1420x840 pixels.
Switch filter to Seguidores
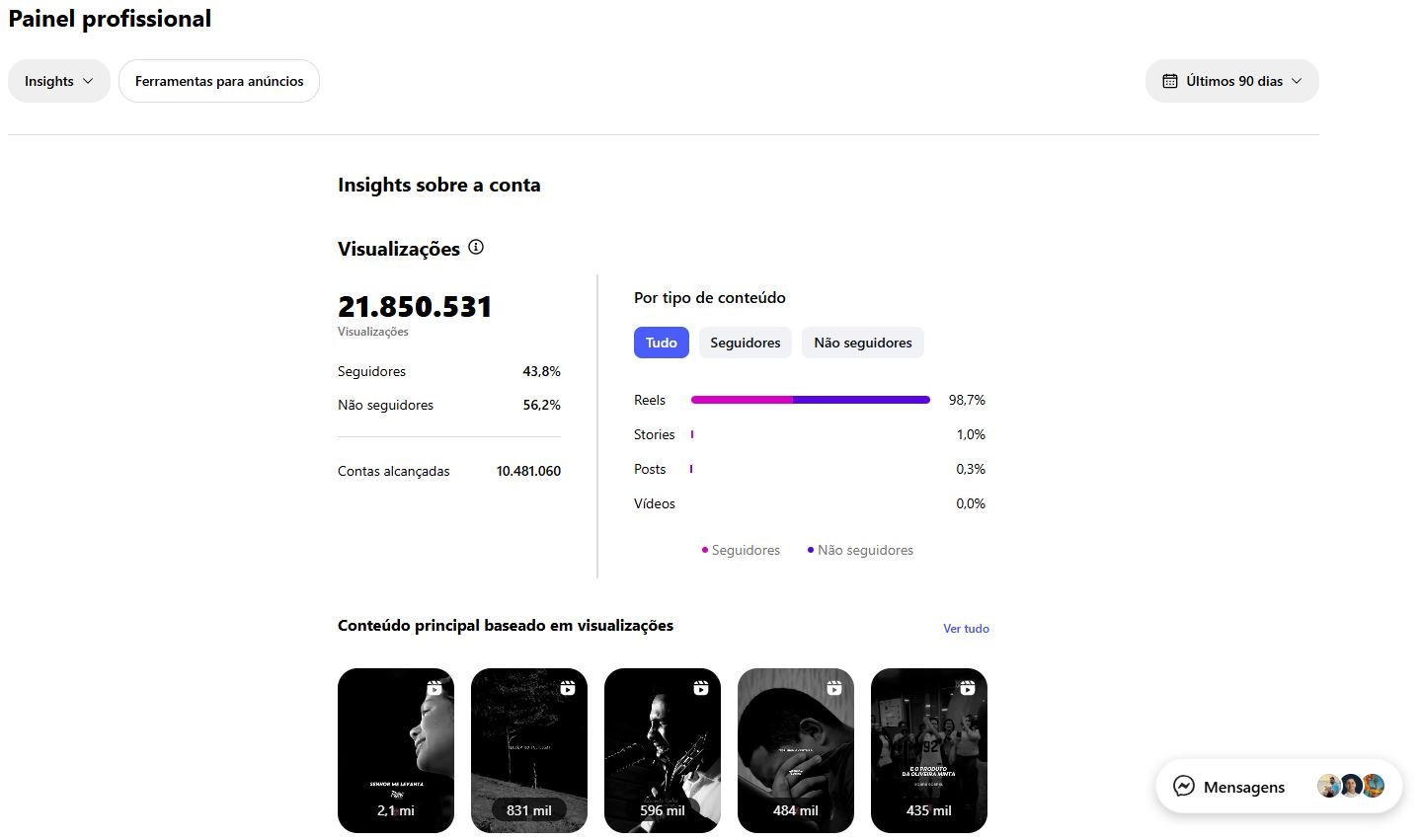point(746,343)
